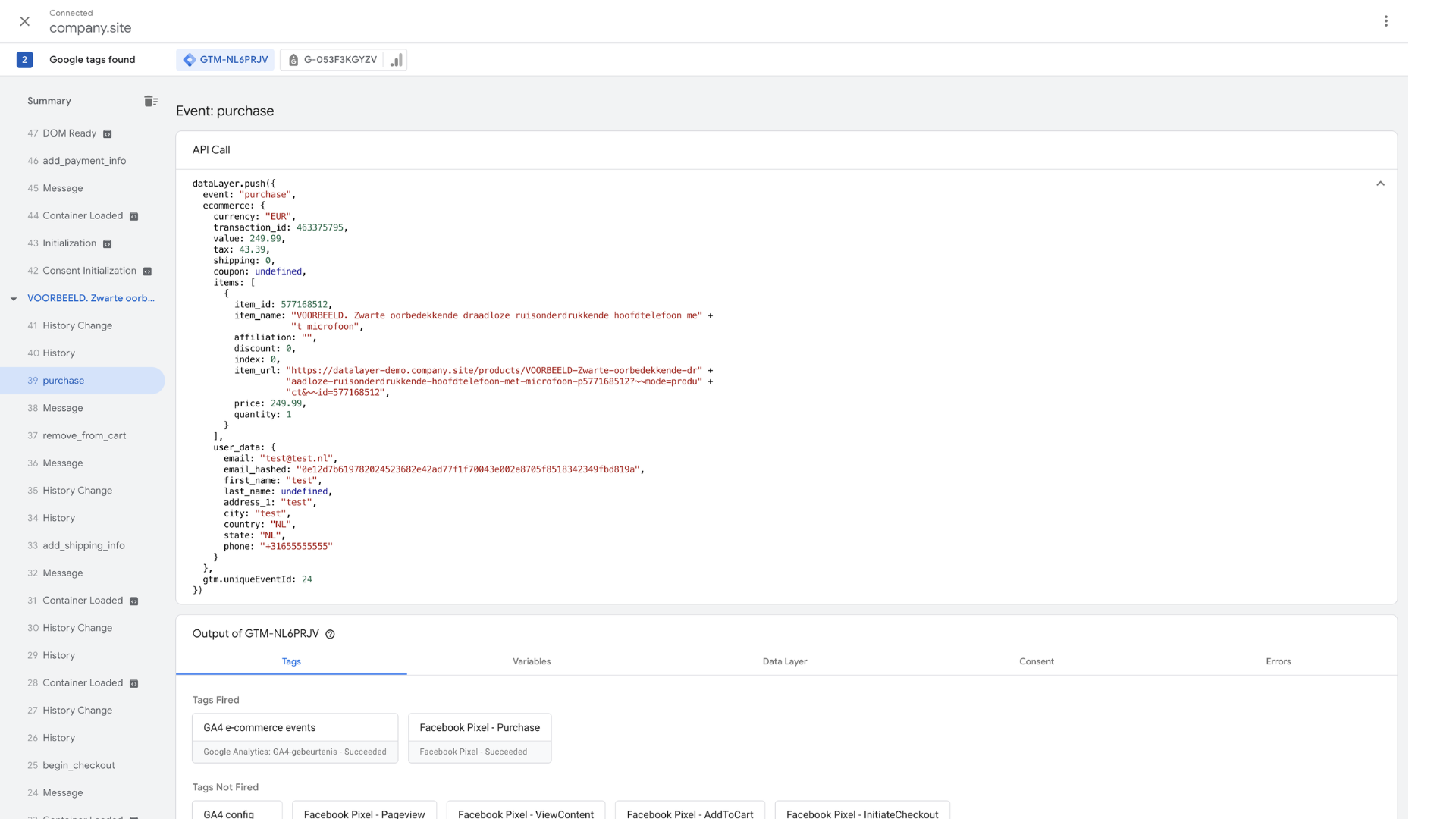
Task: Switch to the Variables tab
Action: (532, 661)
